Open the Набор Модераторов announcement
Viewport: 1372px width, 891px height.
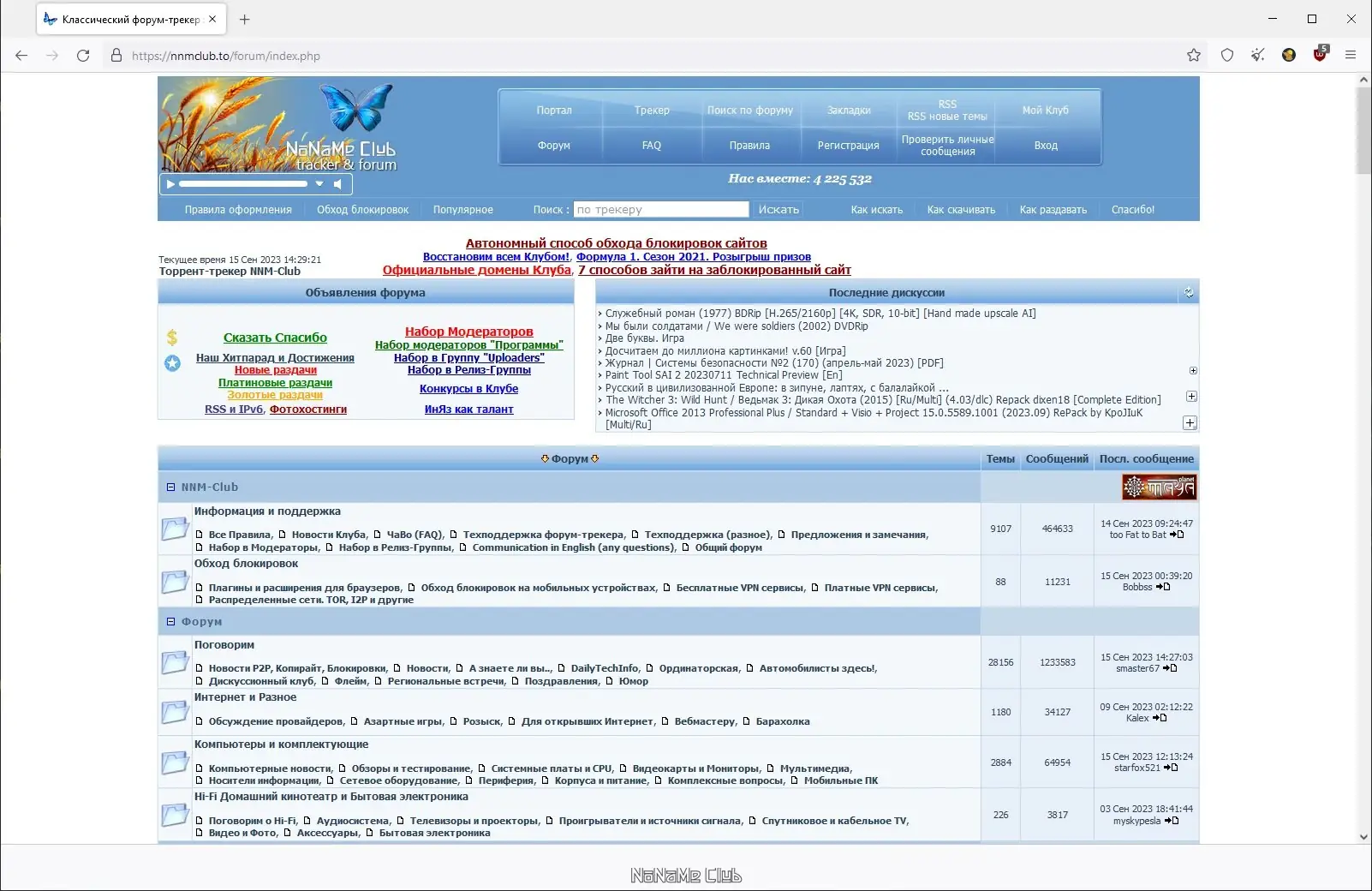469,332
